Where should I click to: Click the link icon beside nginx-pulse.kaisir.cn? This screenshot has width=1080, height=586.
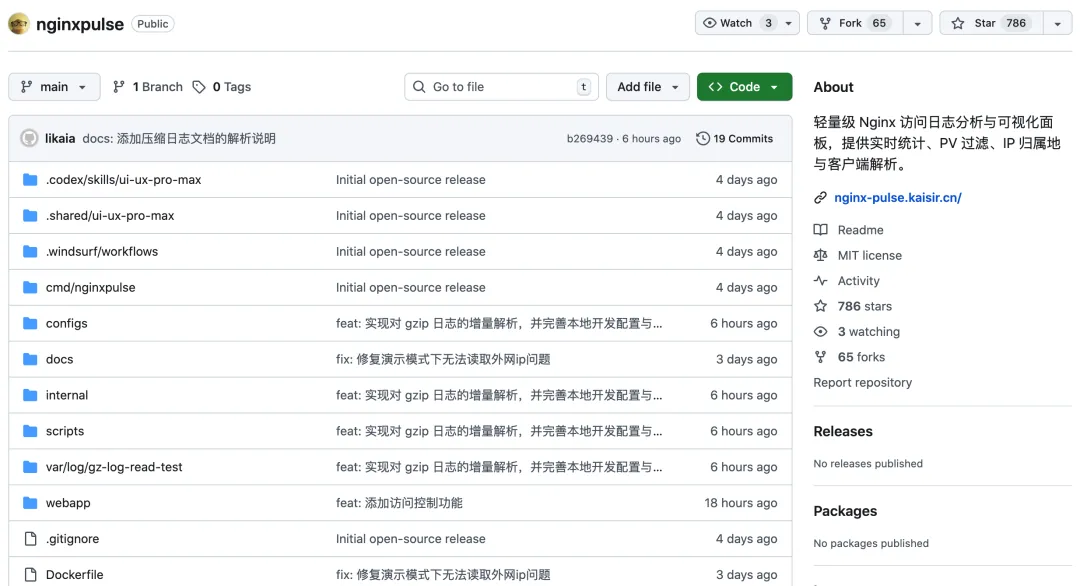coord(821,198)
